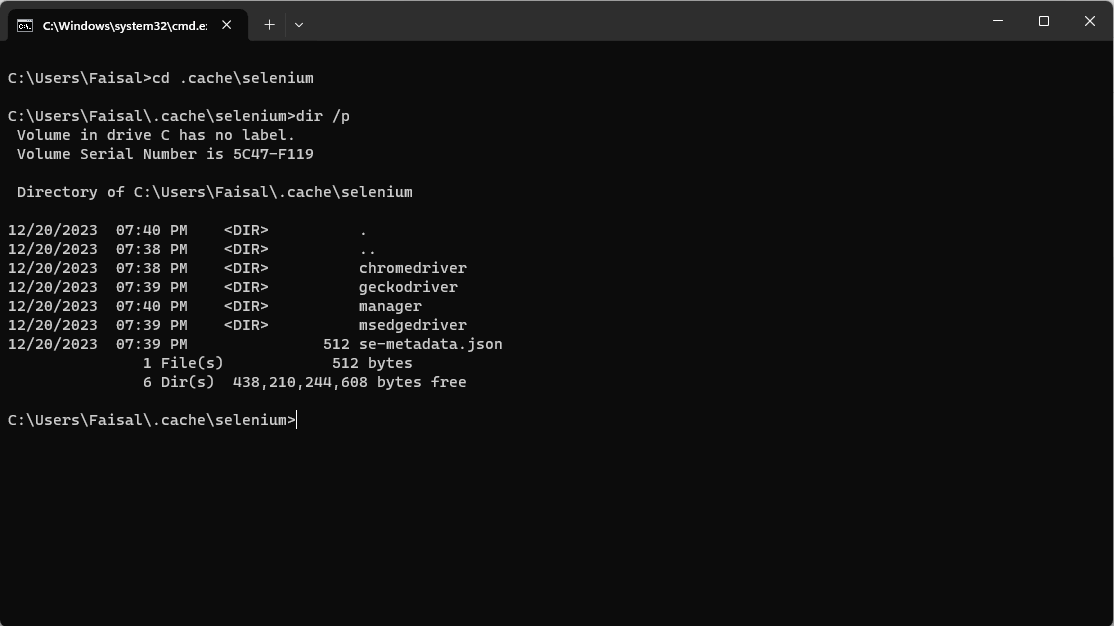Open the tab dropdown chevron
1114x626 pixels.
click(298, 24)
